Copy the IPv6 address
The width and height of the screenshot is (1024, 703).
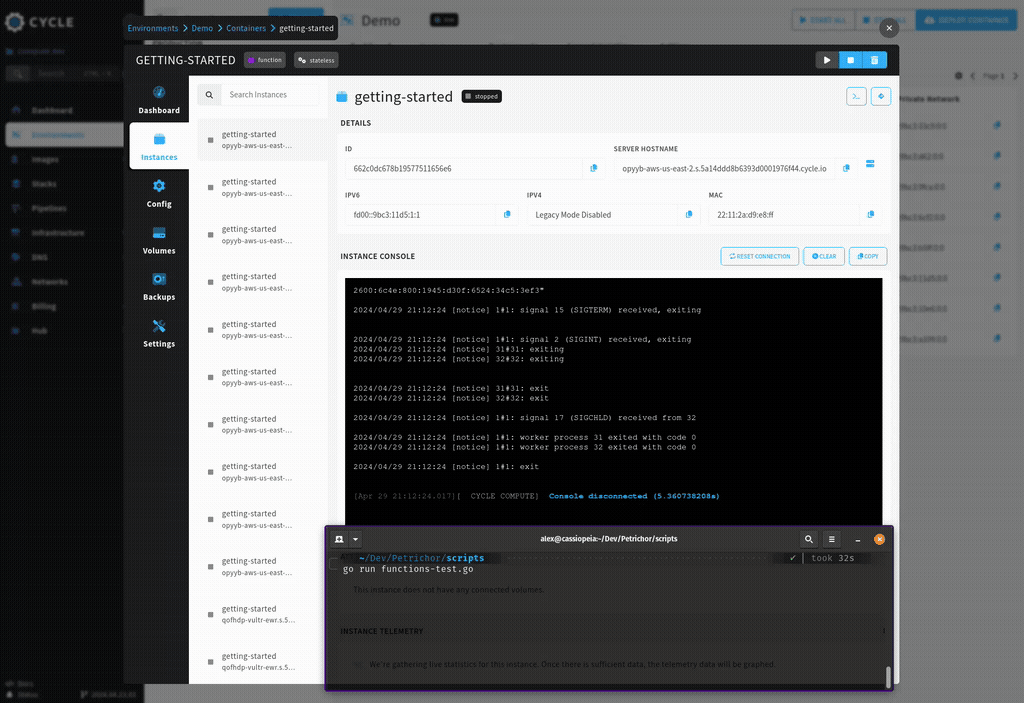(507, 214)
